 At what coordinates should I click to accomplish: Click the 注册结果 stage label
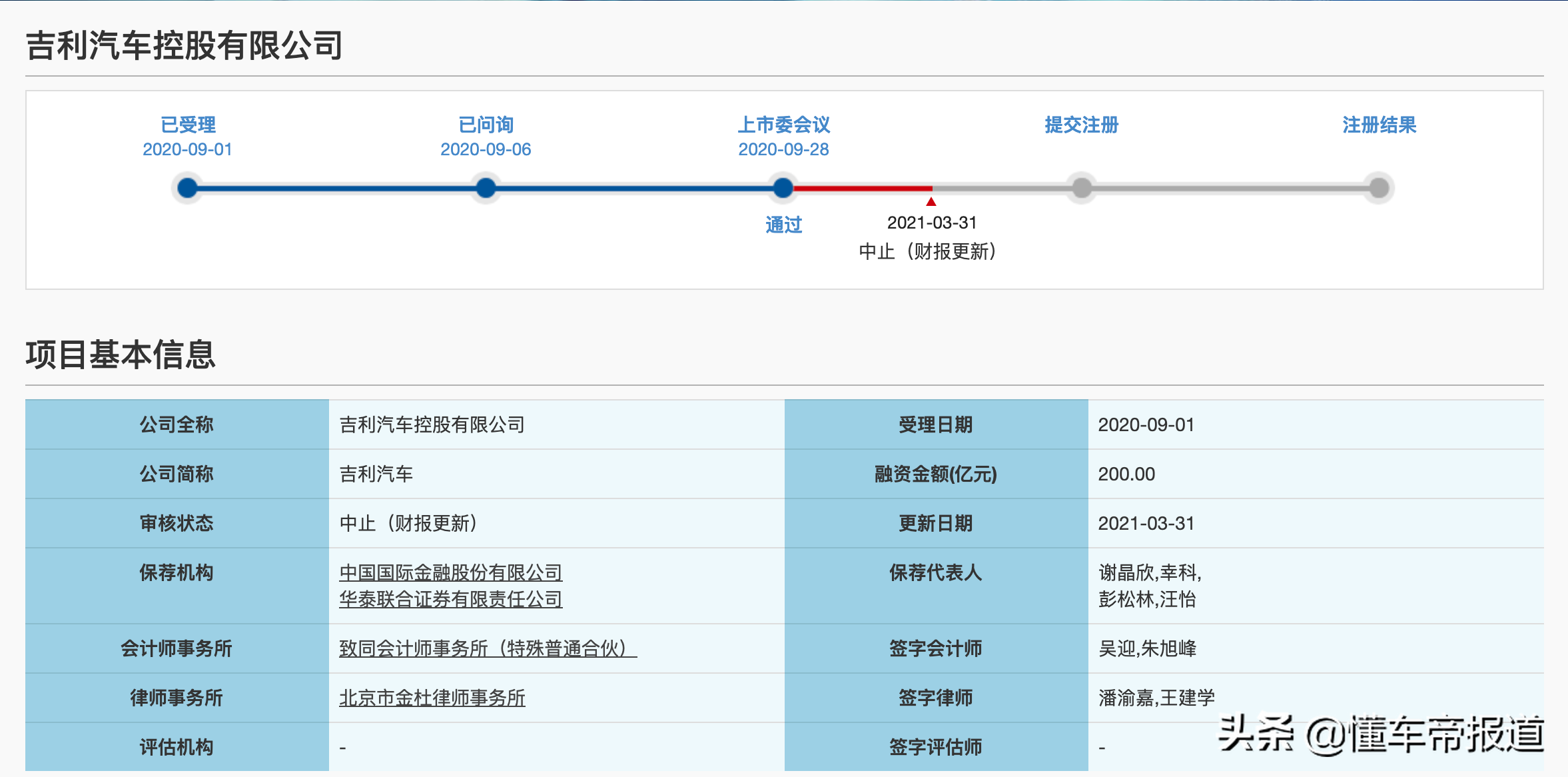(1379, 125)
